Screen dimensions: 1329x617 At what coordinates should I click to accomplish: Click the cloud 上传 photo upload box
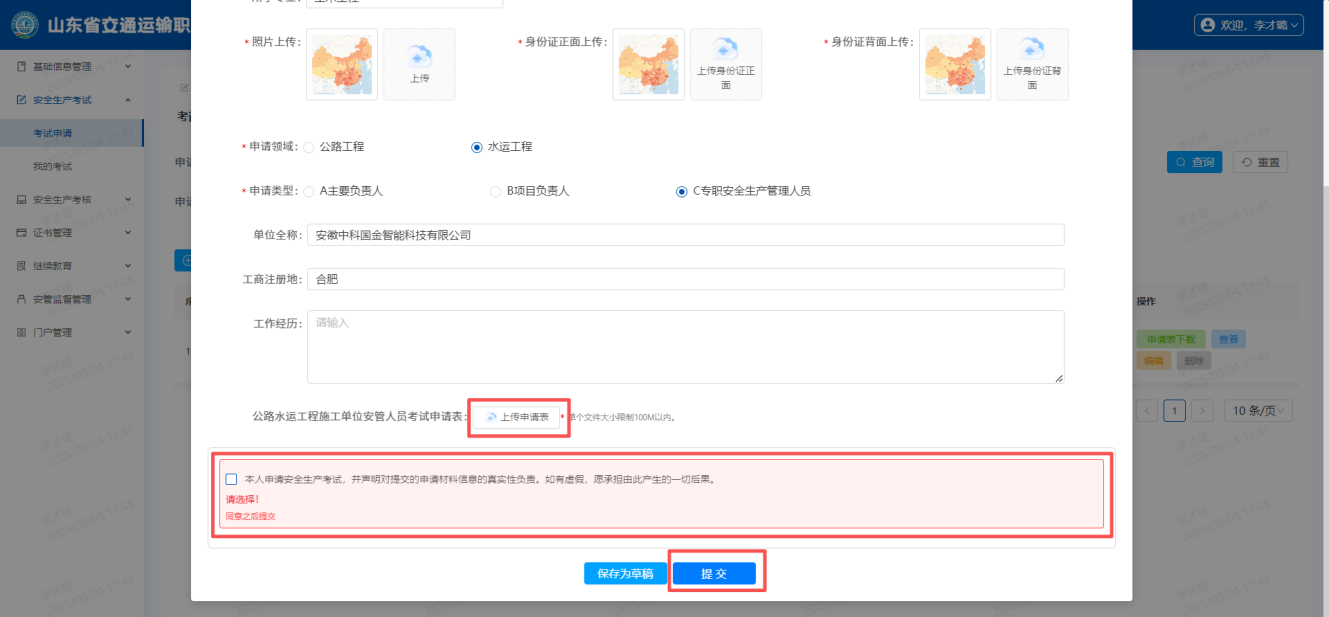(x=419, y=64)
